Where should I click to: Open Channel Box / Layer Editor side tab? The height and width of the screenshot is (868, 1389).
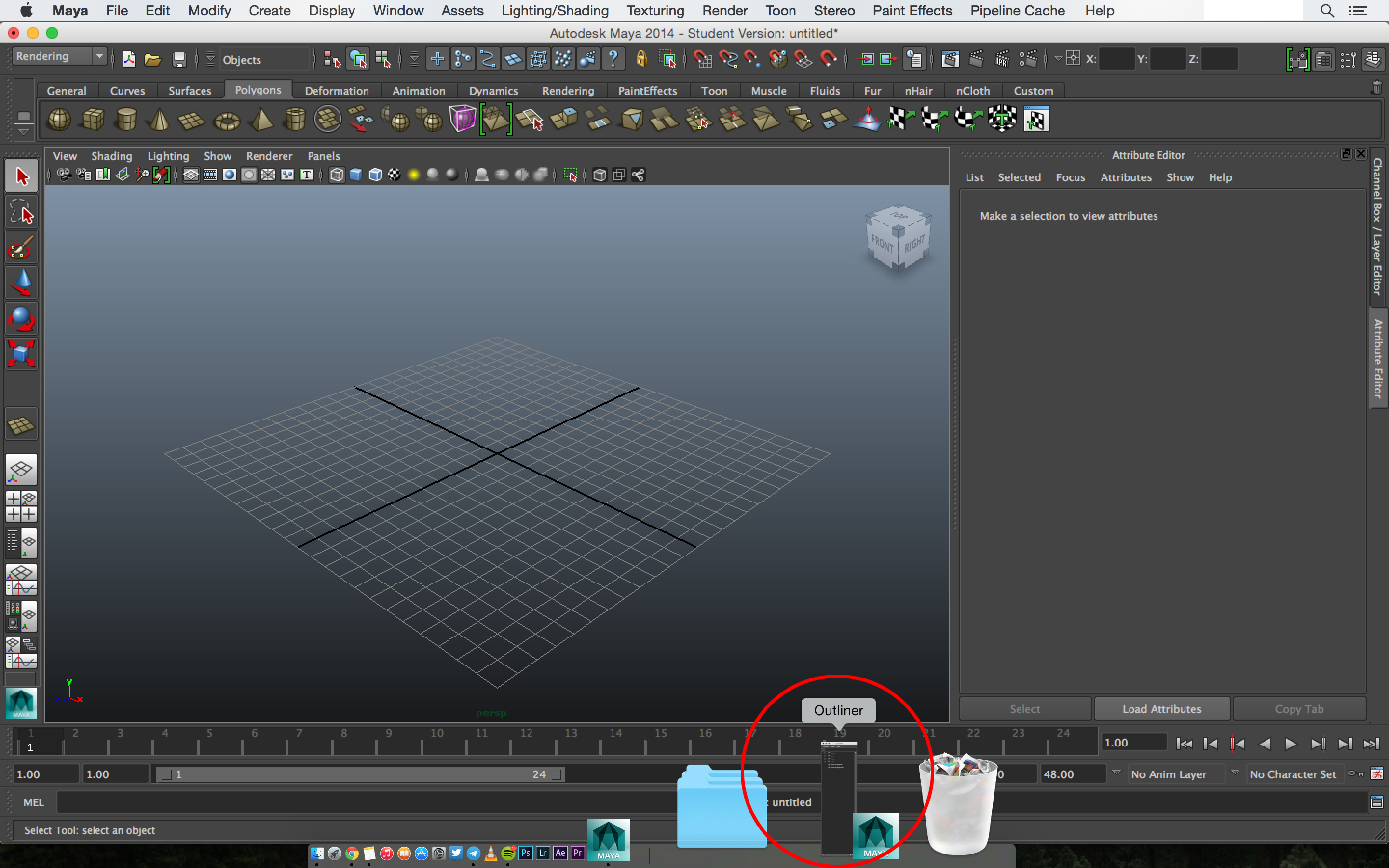tap(1377, 227)
